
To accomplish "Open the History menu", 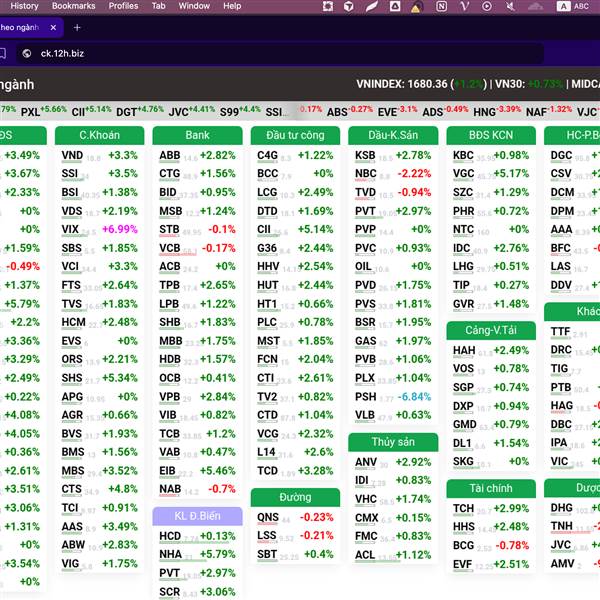I will [24, 6].
